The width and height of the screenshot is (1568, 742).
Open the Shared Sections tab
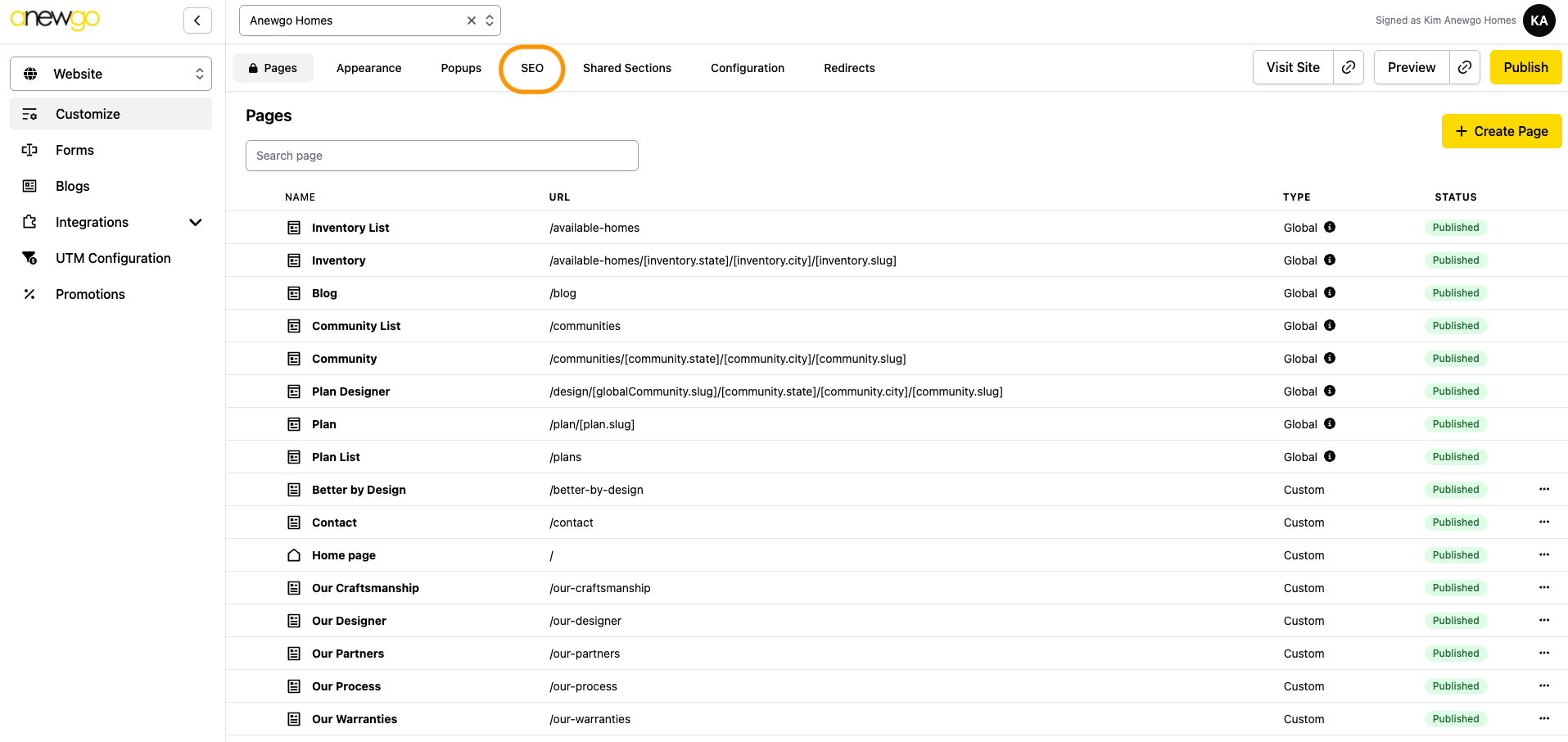pos(626,68)
